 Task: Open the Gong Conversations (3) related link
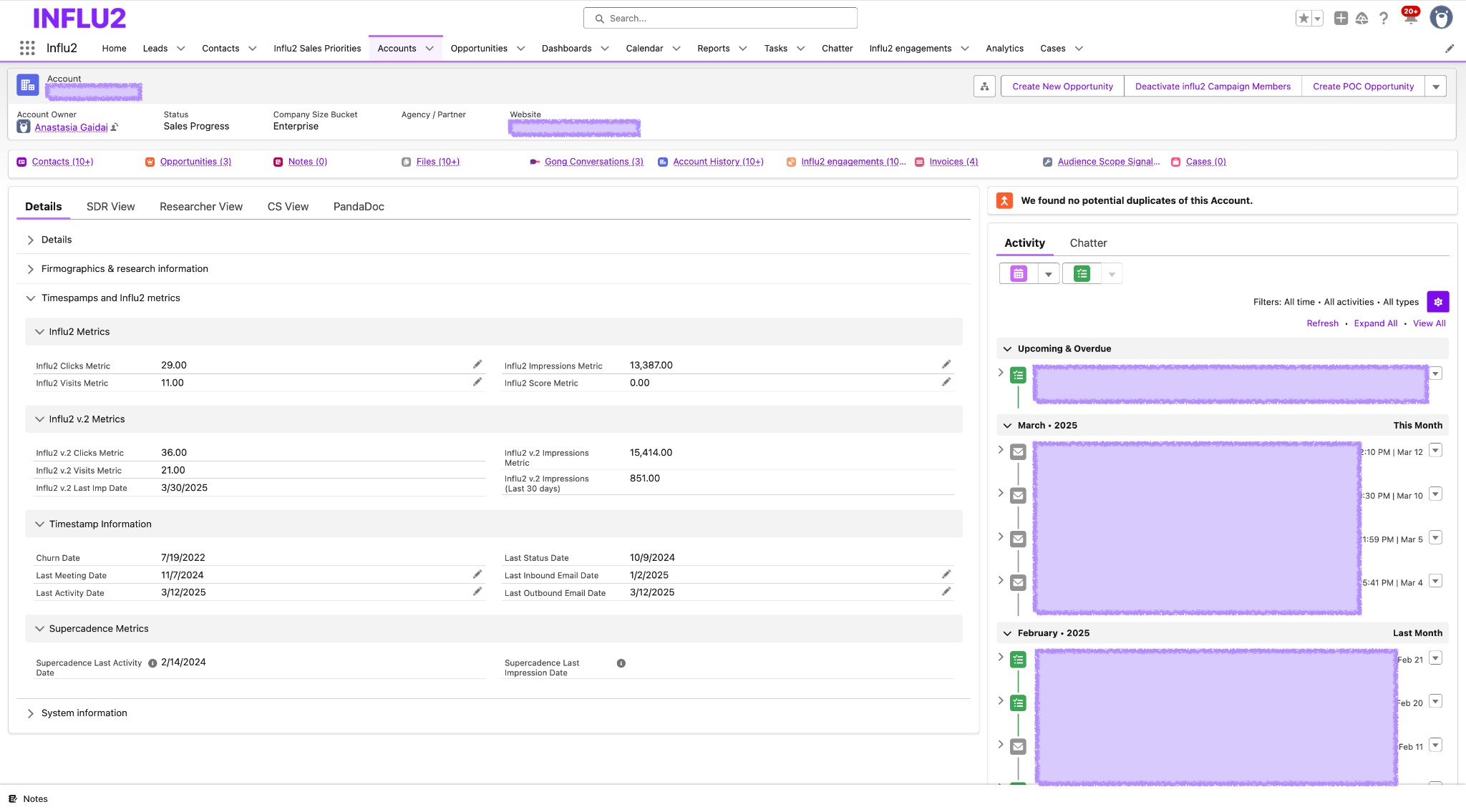click(594, 162)
